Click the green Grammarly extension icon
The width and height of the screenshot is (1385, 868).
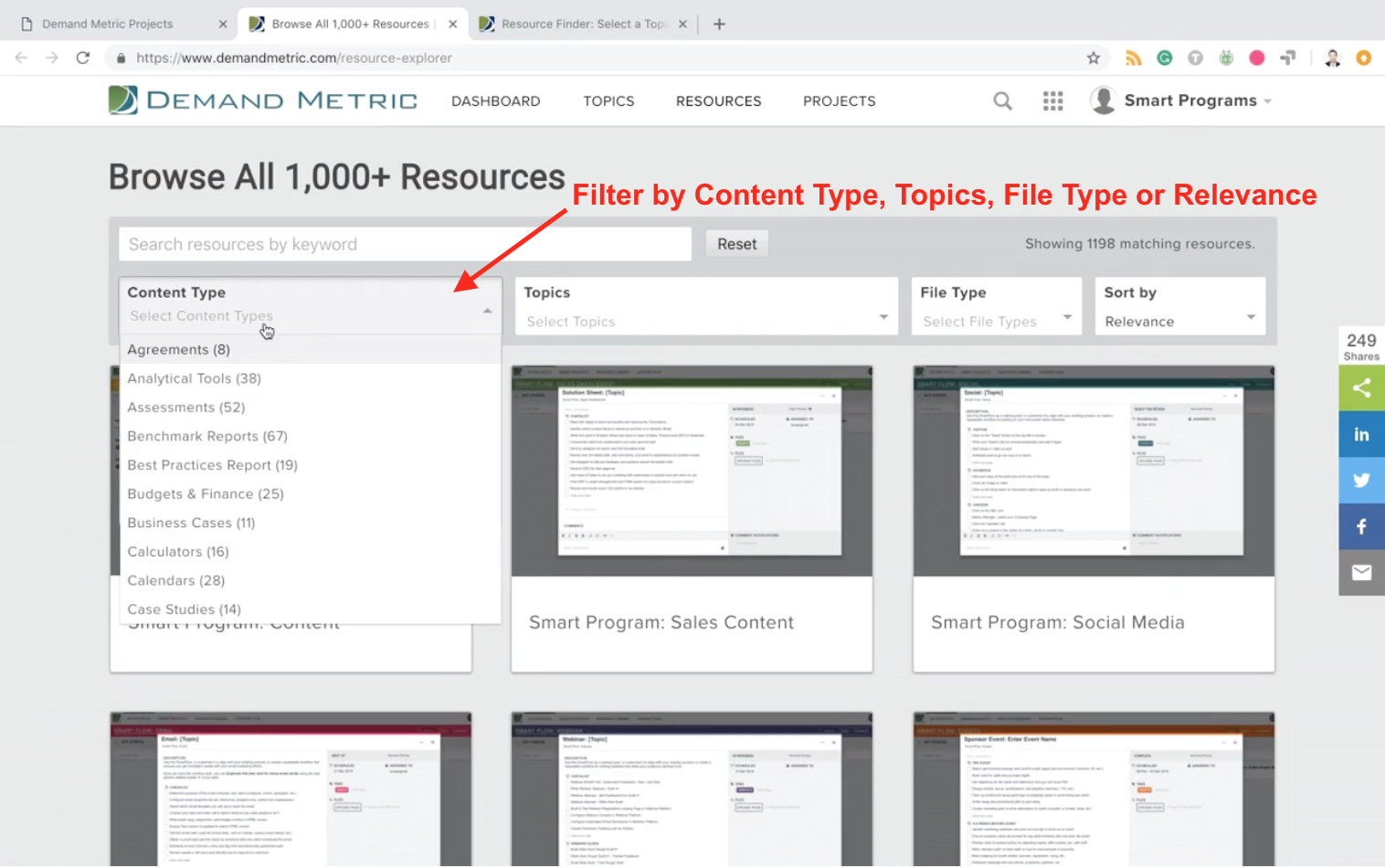[x=1165, y=58]
